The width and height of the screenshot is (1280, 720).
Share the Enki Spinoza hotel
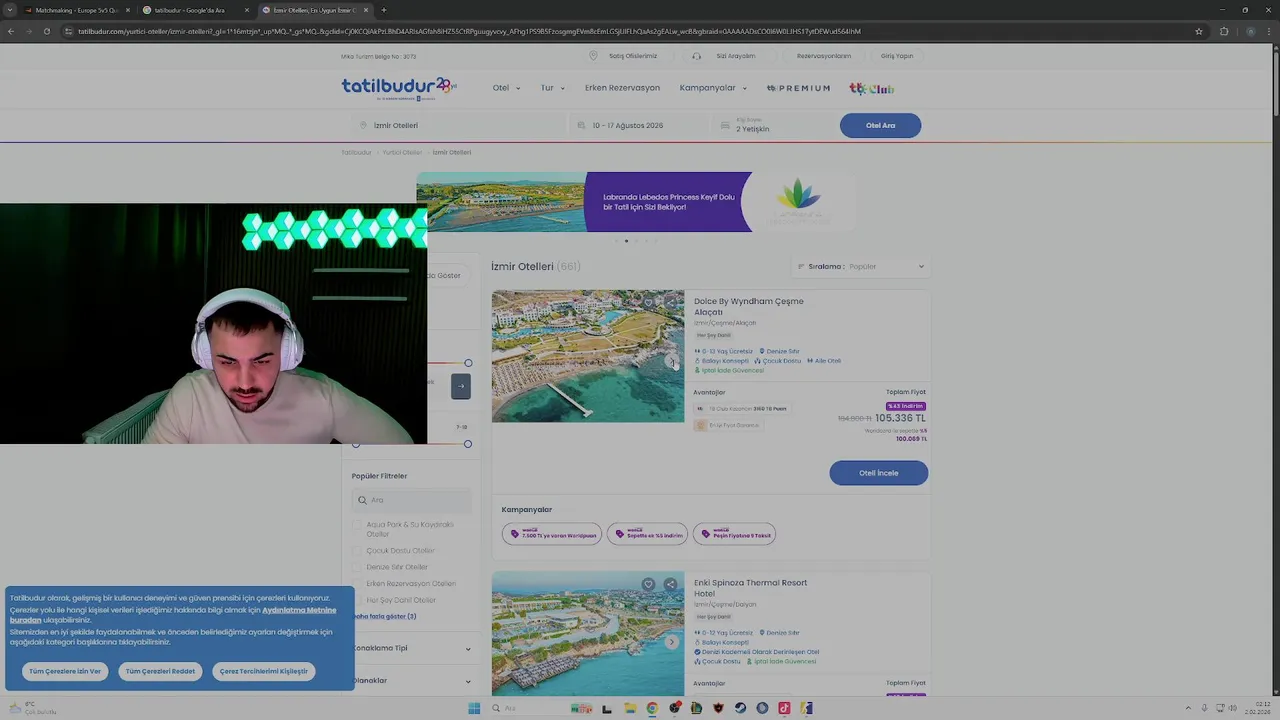671,584
